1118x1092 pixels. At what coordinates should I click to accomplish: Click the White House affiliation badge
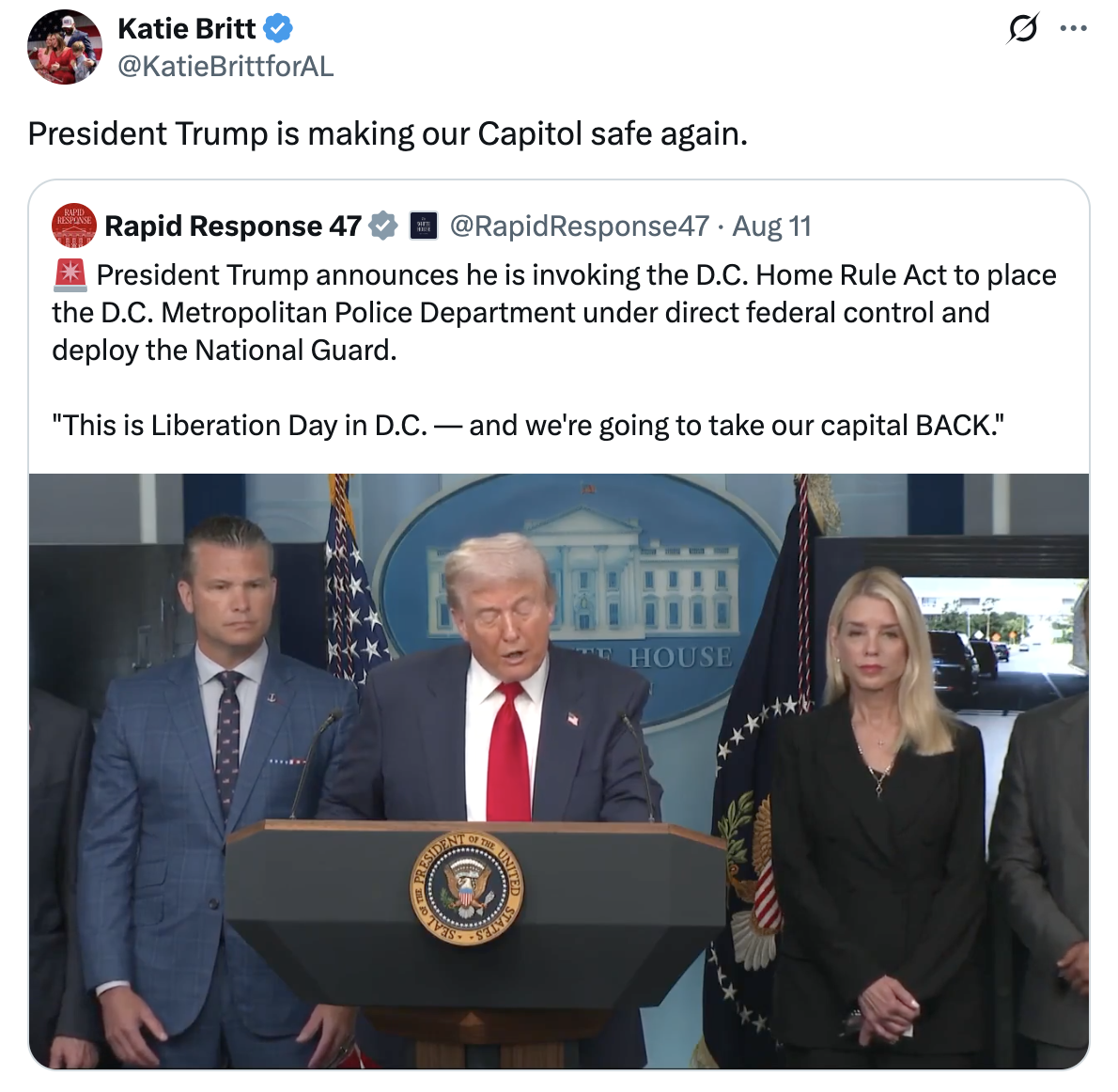click(424, 226)
